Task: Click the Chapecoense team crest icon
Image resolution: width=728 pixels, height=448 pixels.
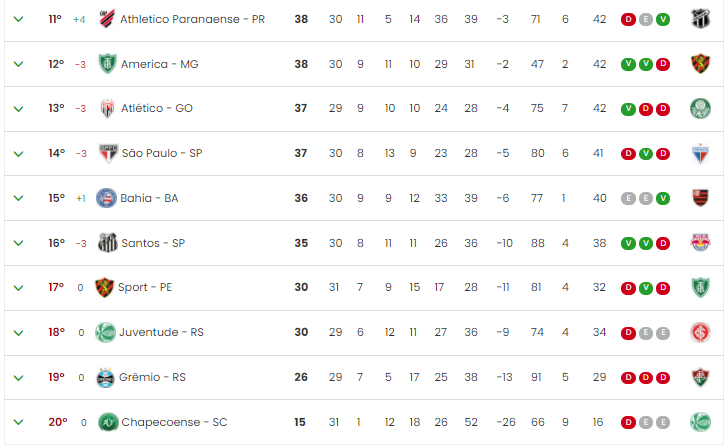Action: pyautogui.click(x=108, y=422)
